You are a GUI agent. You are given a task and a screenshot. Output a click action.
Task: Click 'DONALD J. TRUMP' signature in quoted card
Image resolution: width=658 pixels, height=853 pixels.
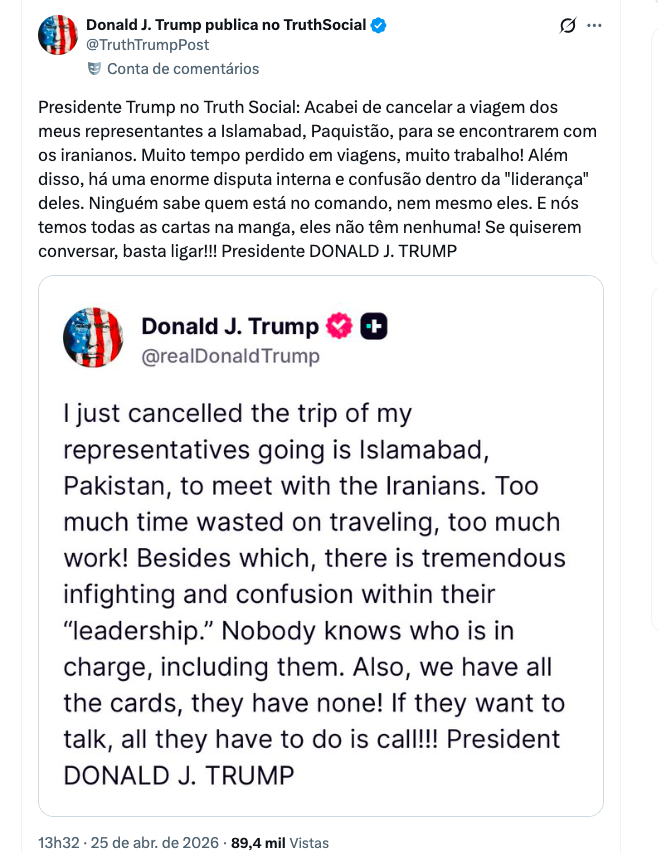[x=179, y=775]
